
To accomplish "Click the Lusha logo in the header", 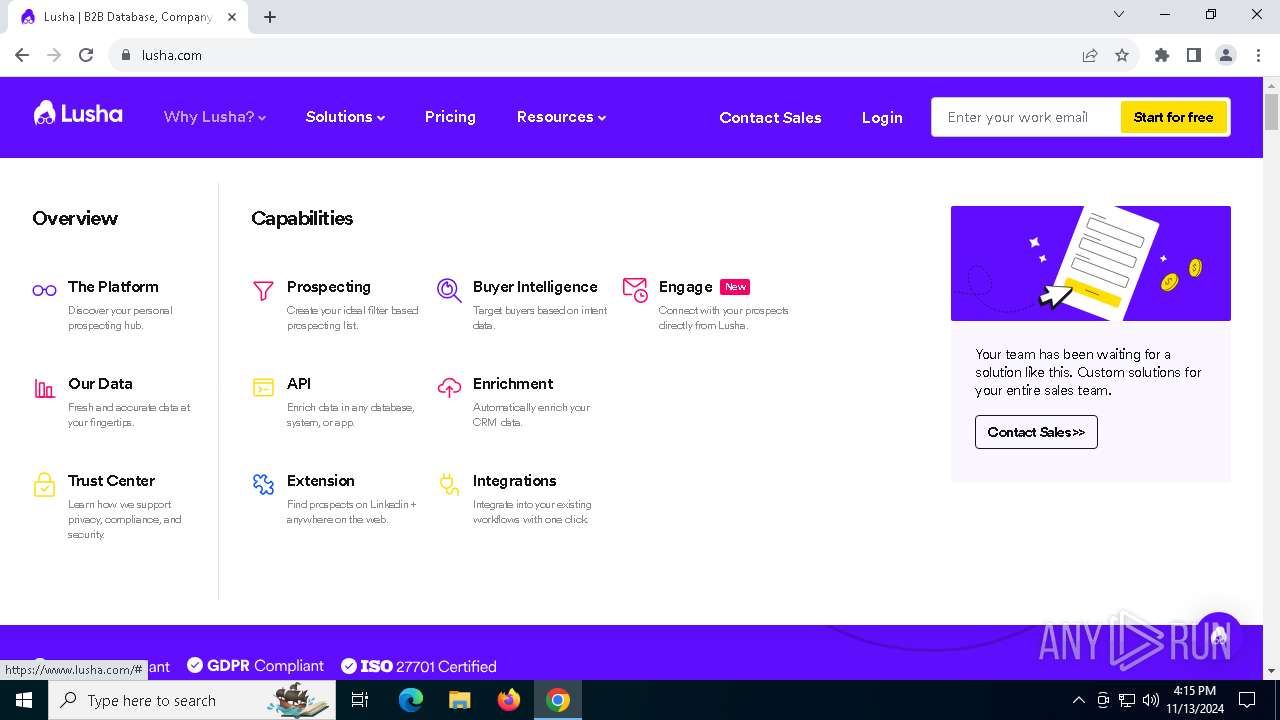I will click(78, 114).
